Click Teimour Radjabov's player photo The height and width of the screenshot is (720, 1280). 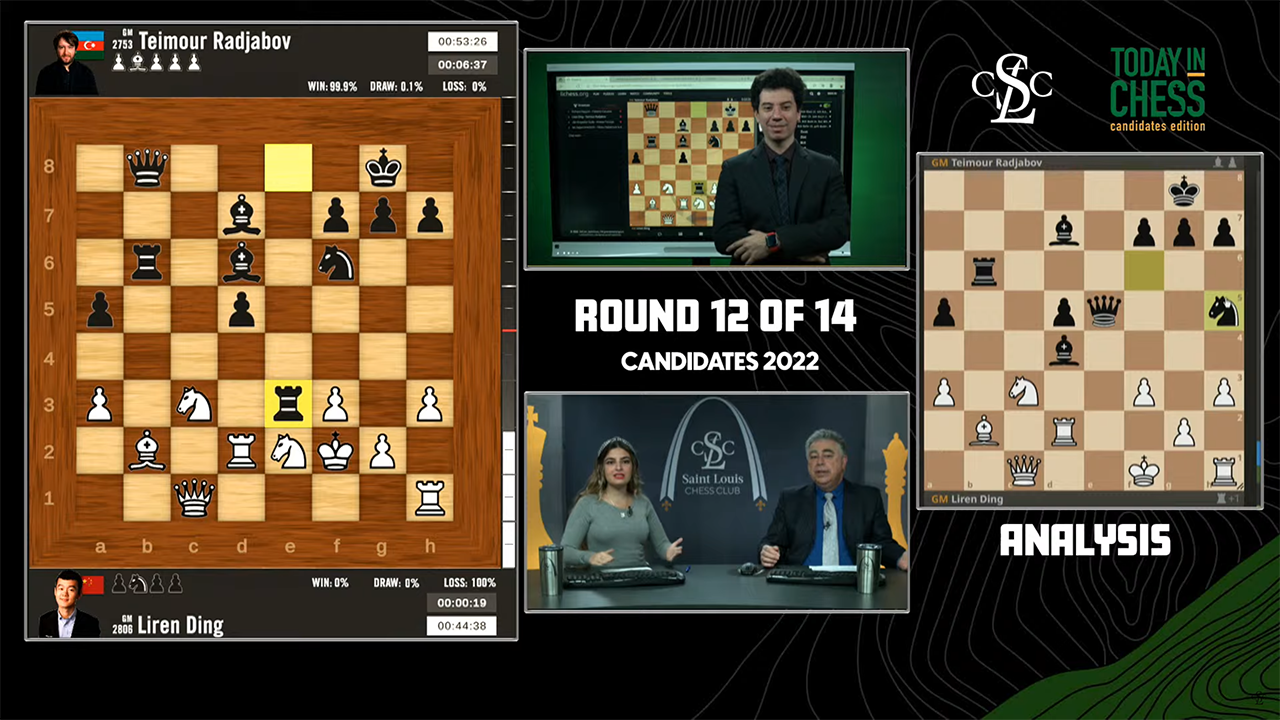pos(67,62)
